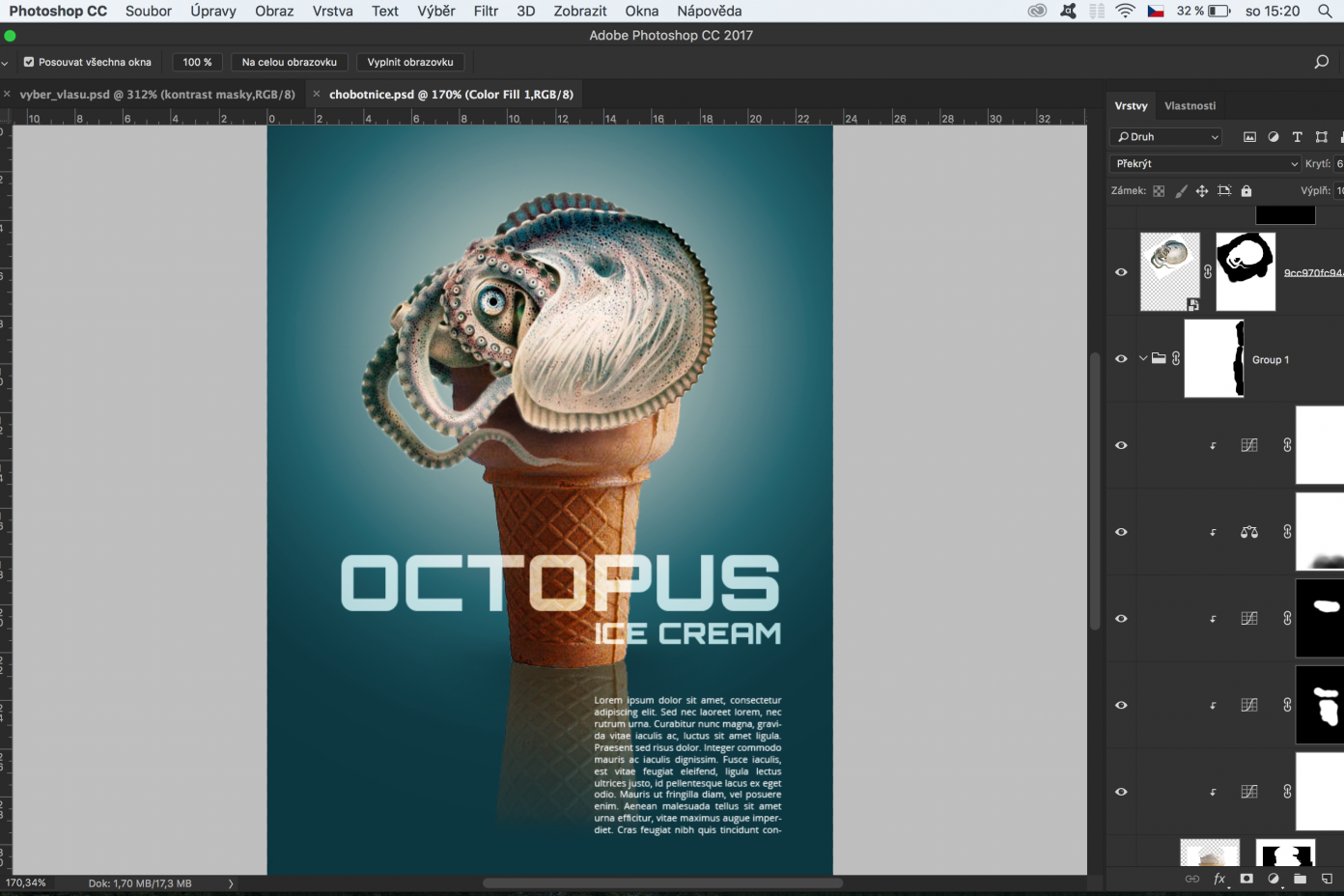This screenshot has width=1344, height=896.
Task: Uncheck Posouvat všechna okna checkbox
Action: 29,62
